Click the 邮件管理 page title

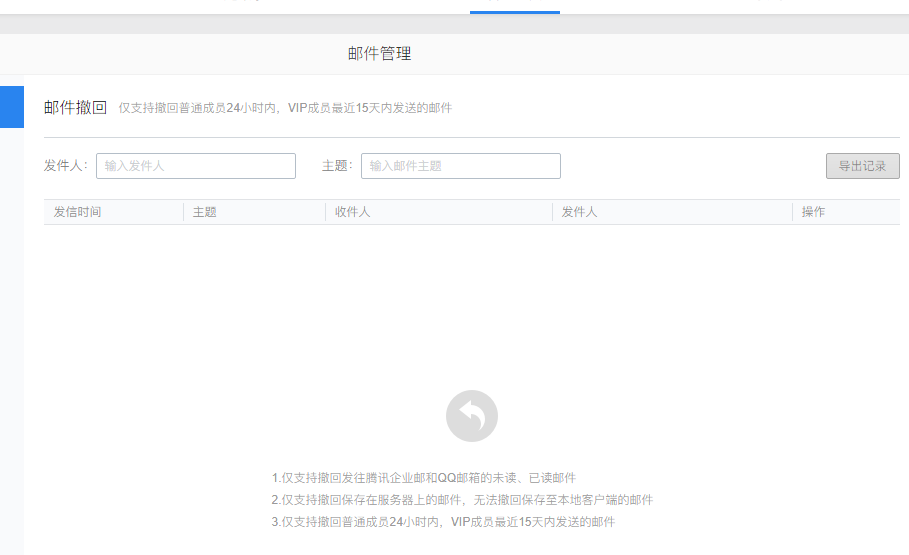point(379,54)
